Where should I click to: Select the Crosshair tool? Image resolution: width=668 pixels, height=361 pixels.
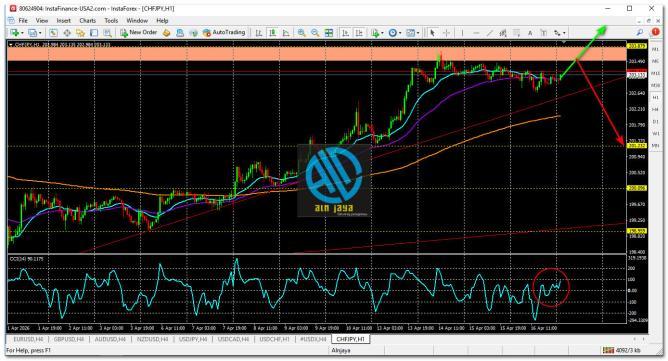pos(446,33)
